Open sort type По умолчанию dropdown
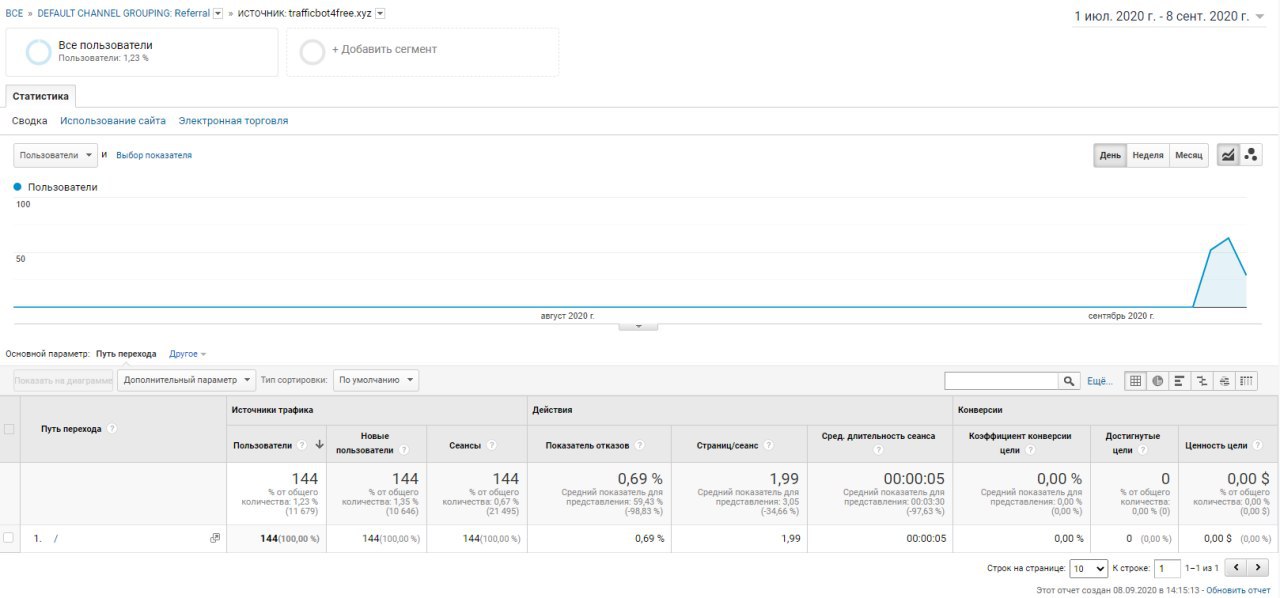This screenshot has width=1280, height=598. 376,380
